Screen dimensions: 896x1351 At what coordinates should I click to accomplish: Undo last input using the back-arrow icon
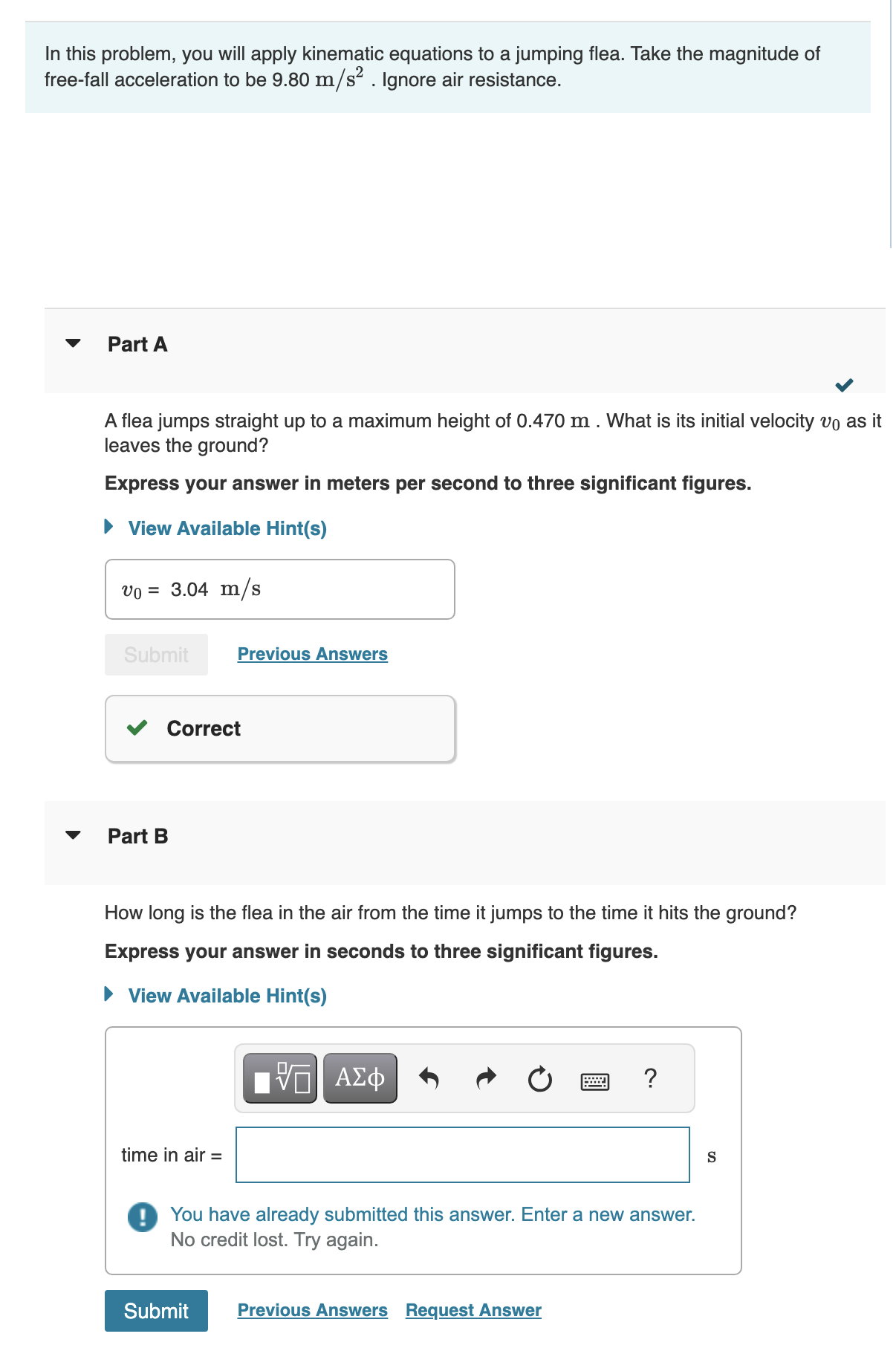(x=429, y=1079)
